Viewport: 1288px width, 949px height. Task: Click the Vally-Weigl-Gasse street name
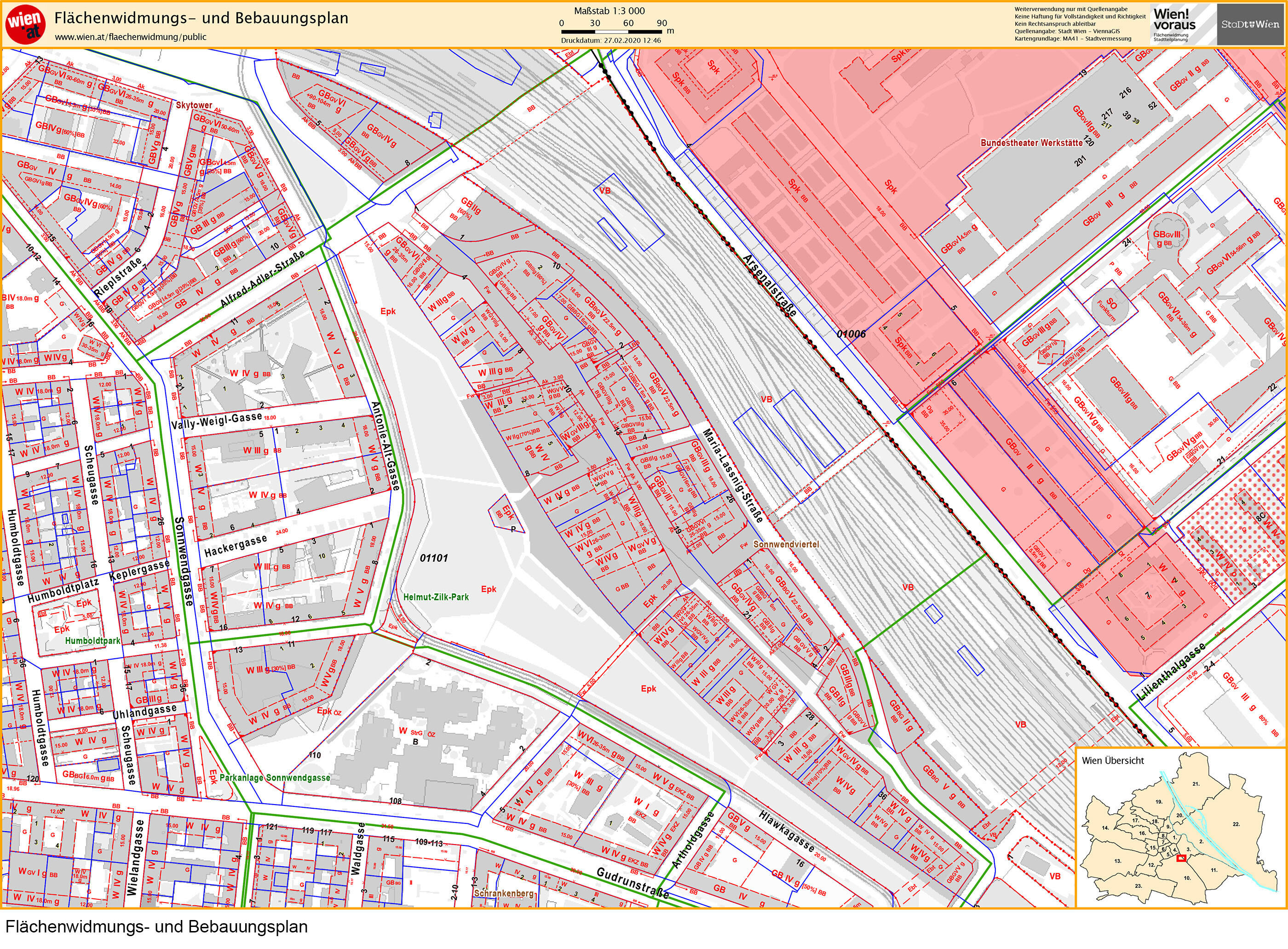pyautogui.click(x=217, y=421)
